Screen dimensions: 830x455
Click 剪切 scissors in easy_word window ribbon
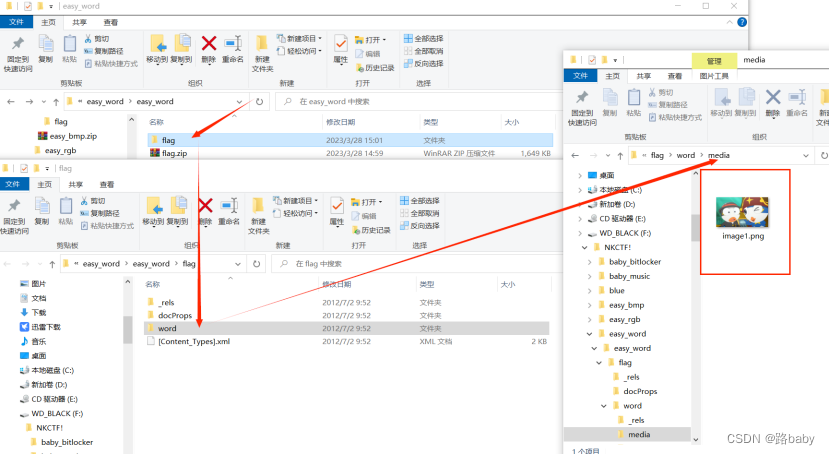pyautogui.click(x=96, y=39)
